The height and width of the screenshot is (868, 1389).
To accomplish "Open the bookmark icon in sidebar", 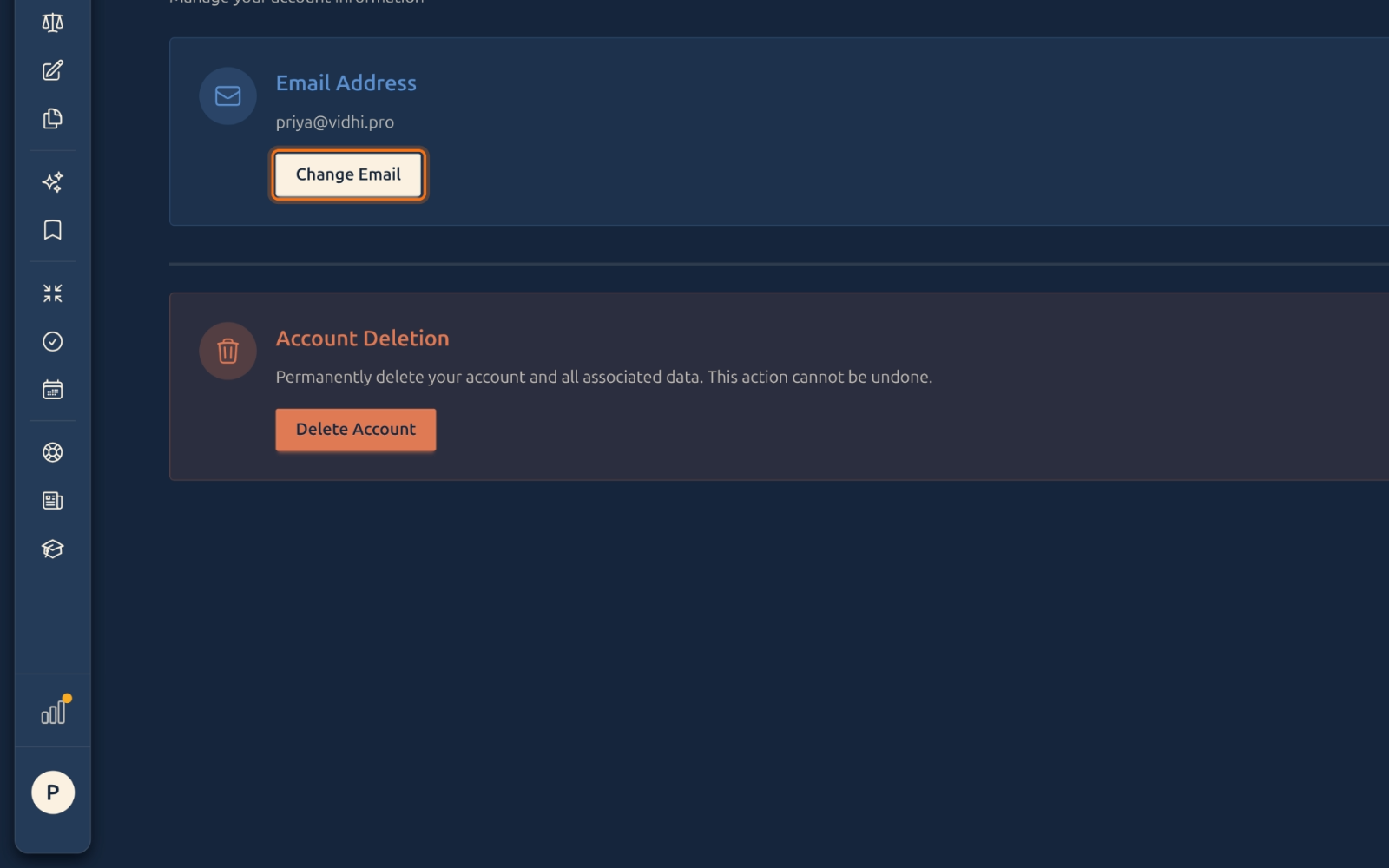I will (x=52, y=230).
